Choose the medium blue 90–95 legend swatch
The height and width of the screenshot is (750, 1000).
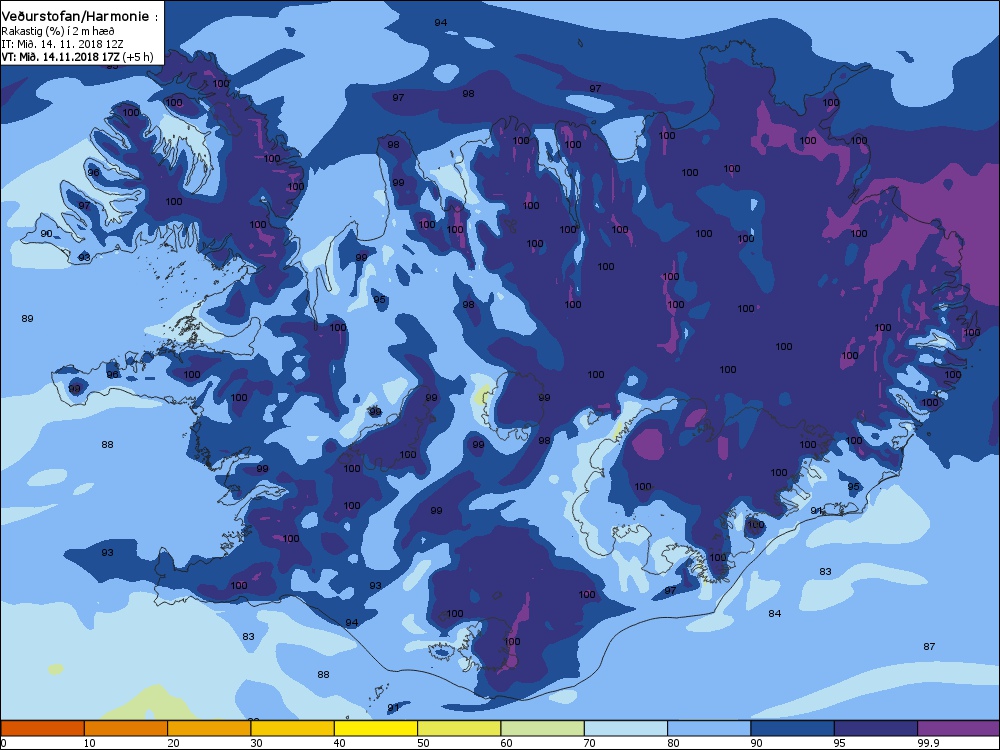click(x=793, y=728)
